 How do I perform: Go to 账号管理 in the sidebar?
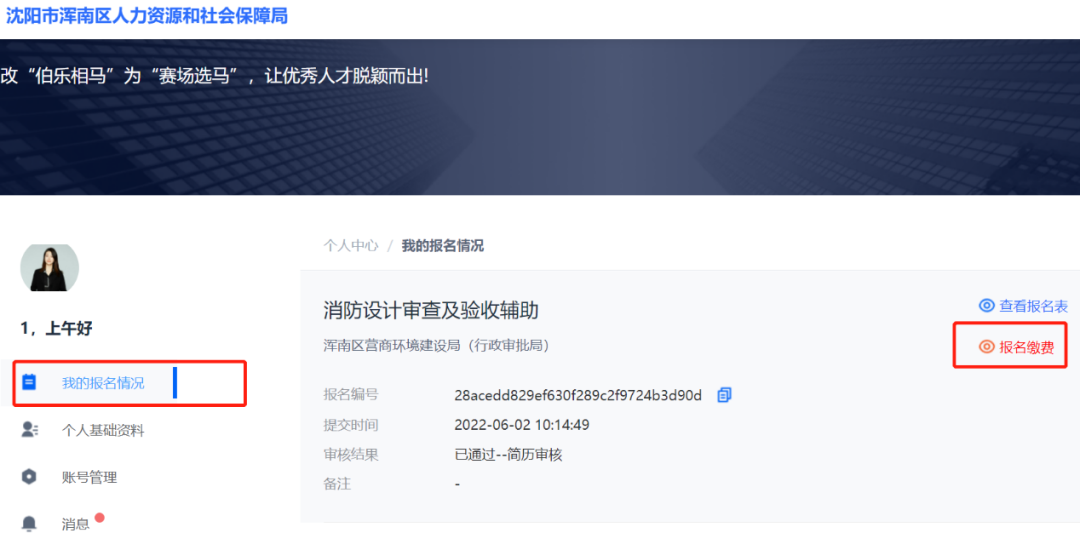(x=89, y=477)
